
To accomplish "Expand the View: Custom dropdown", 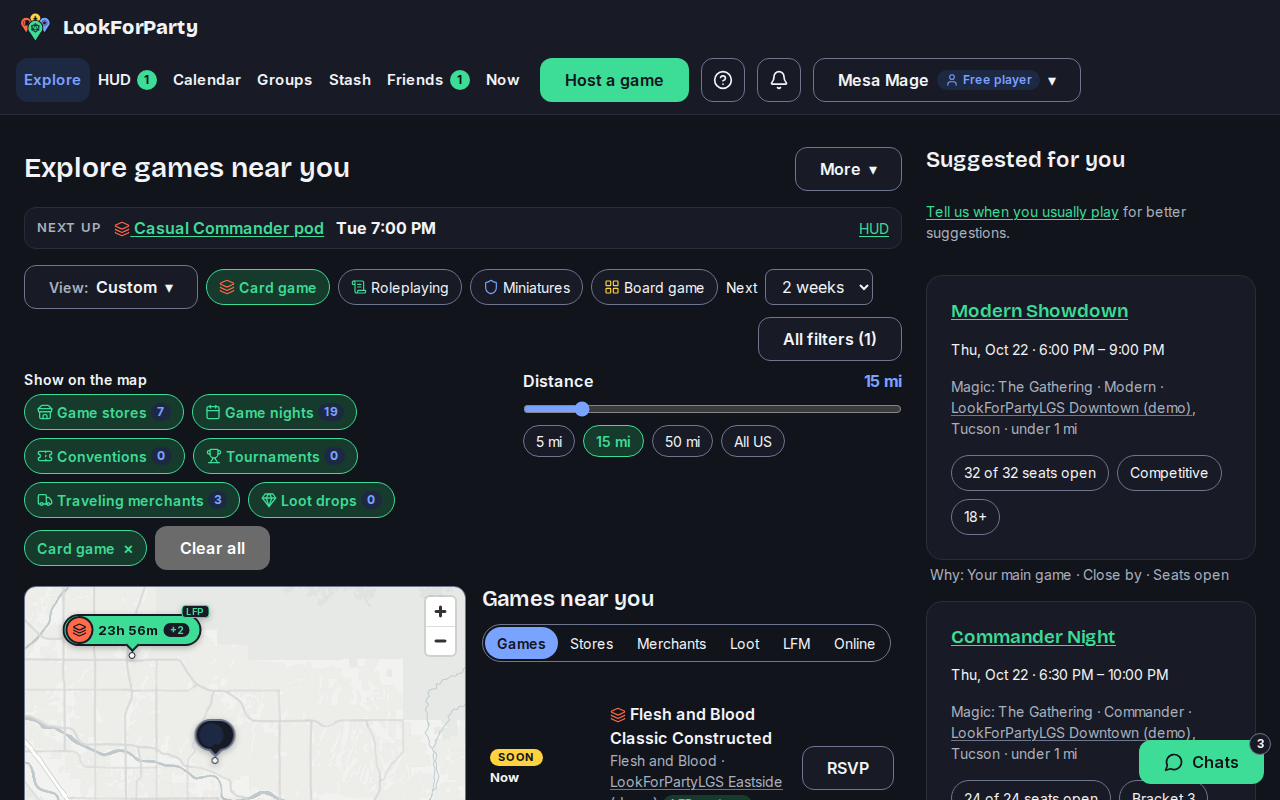I will pyautogui.click(x=111, y=287).
